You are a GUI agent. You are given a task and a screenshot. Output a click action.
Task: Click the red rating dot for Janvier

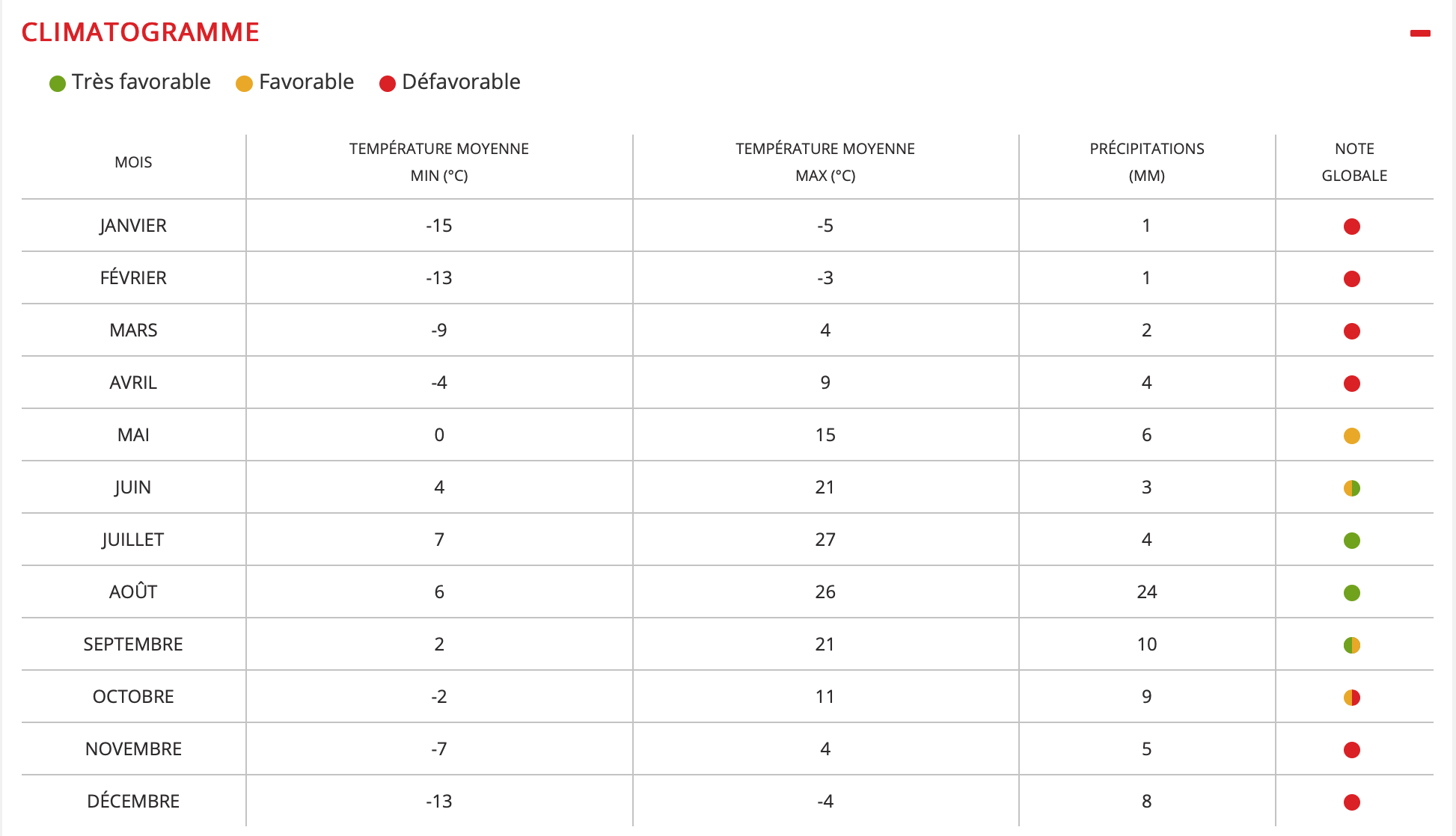pos(1351,227)
